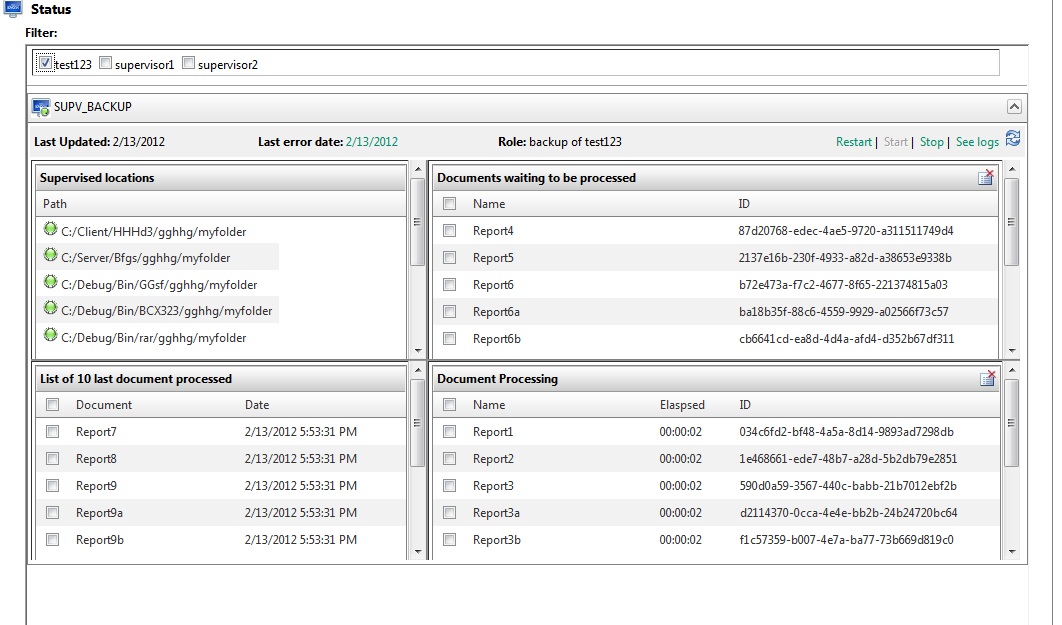The image size is (1062, 625).
Task: Click scroll-down arrow of Documents waiting list
Action: [x=1012, y=351]
